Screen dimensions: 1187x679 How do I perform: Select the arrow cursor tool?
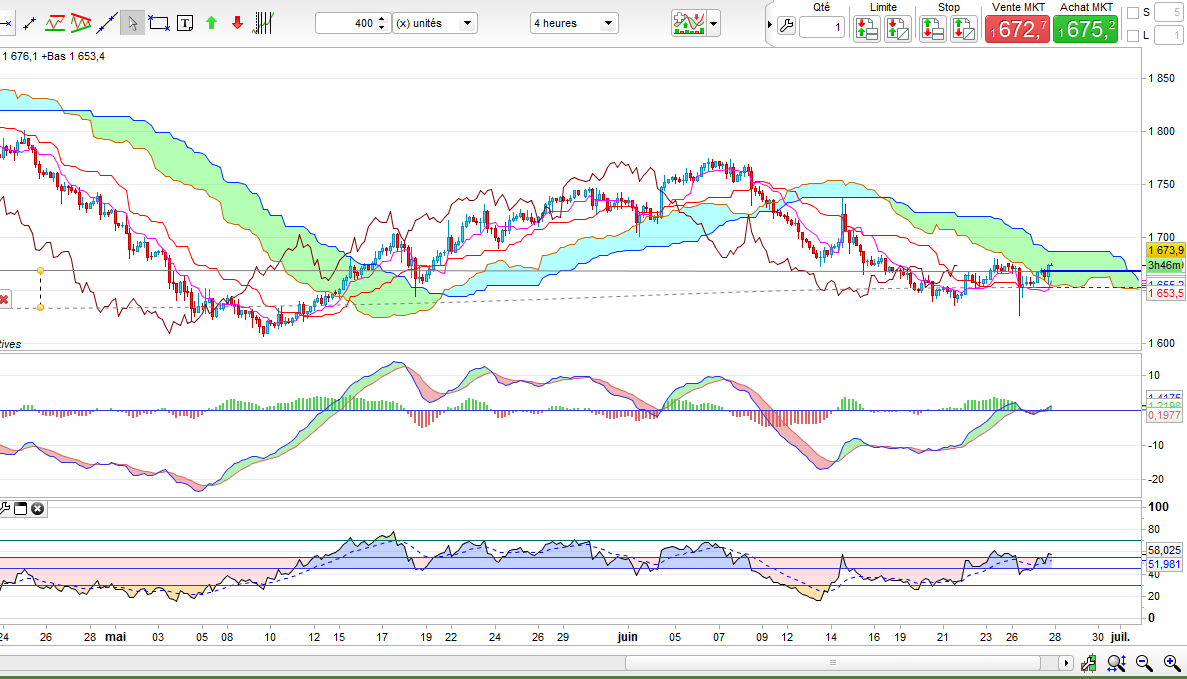click(132, 23)
